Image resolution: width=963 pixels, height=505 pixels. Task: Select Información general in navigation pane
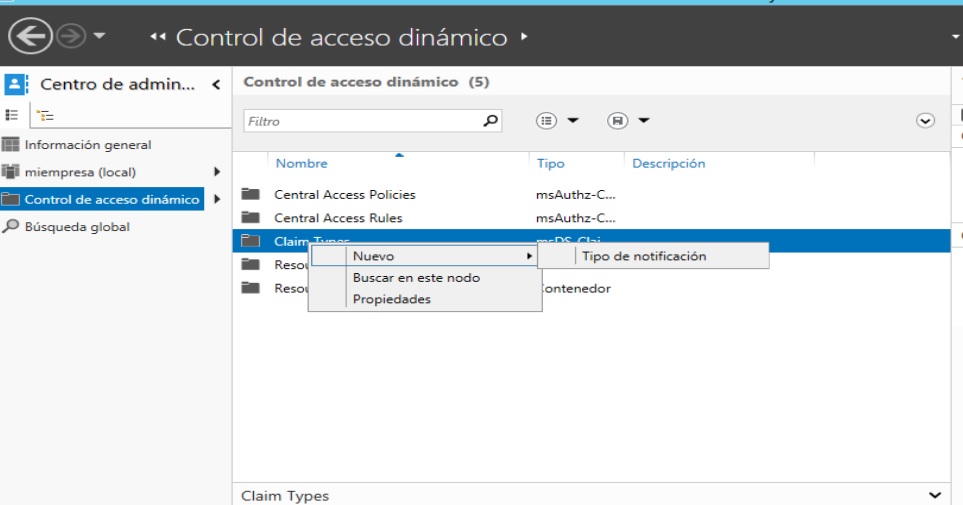[x=88, y=145]
